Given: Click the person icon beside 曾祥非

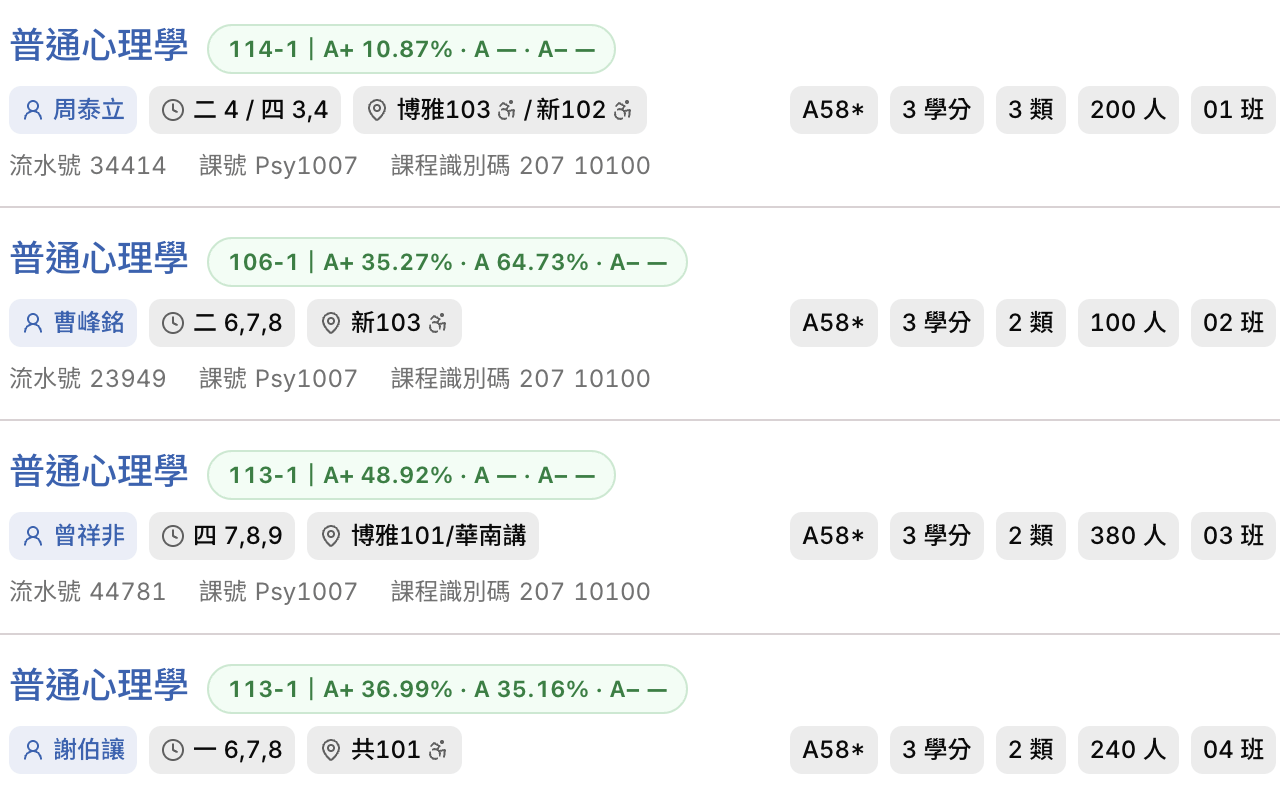Looking at the screenshot, I should coord(33,536).
